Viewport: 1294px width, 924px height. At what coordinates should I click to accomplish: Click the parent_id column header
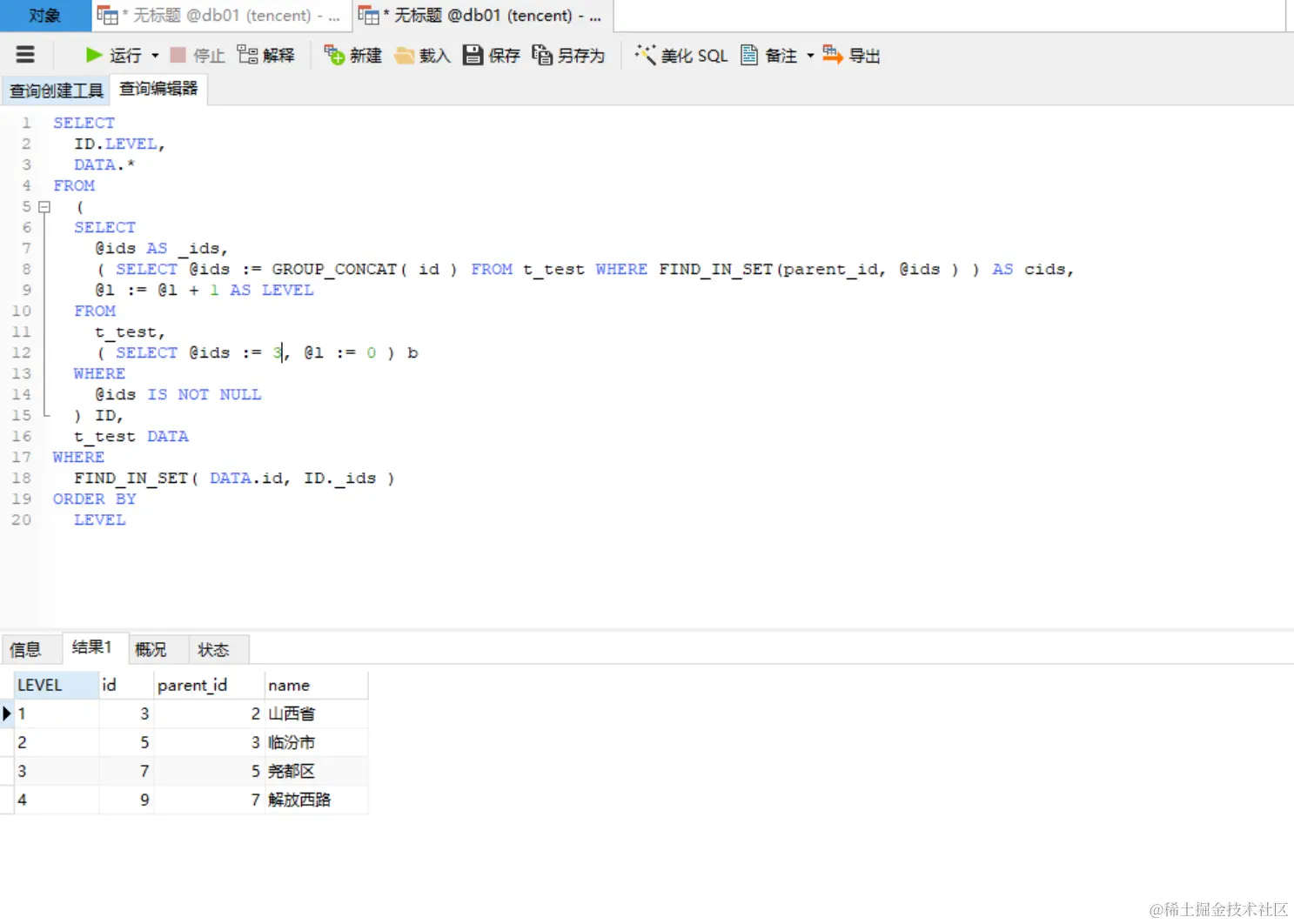coord(209,685)
